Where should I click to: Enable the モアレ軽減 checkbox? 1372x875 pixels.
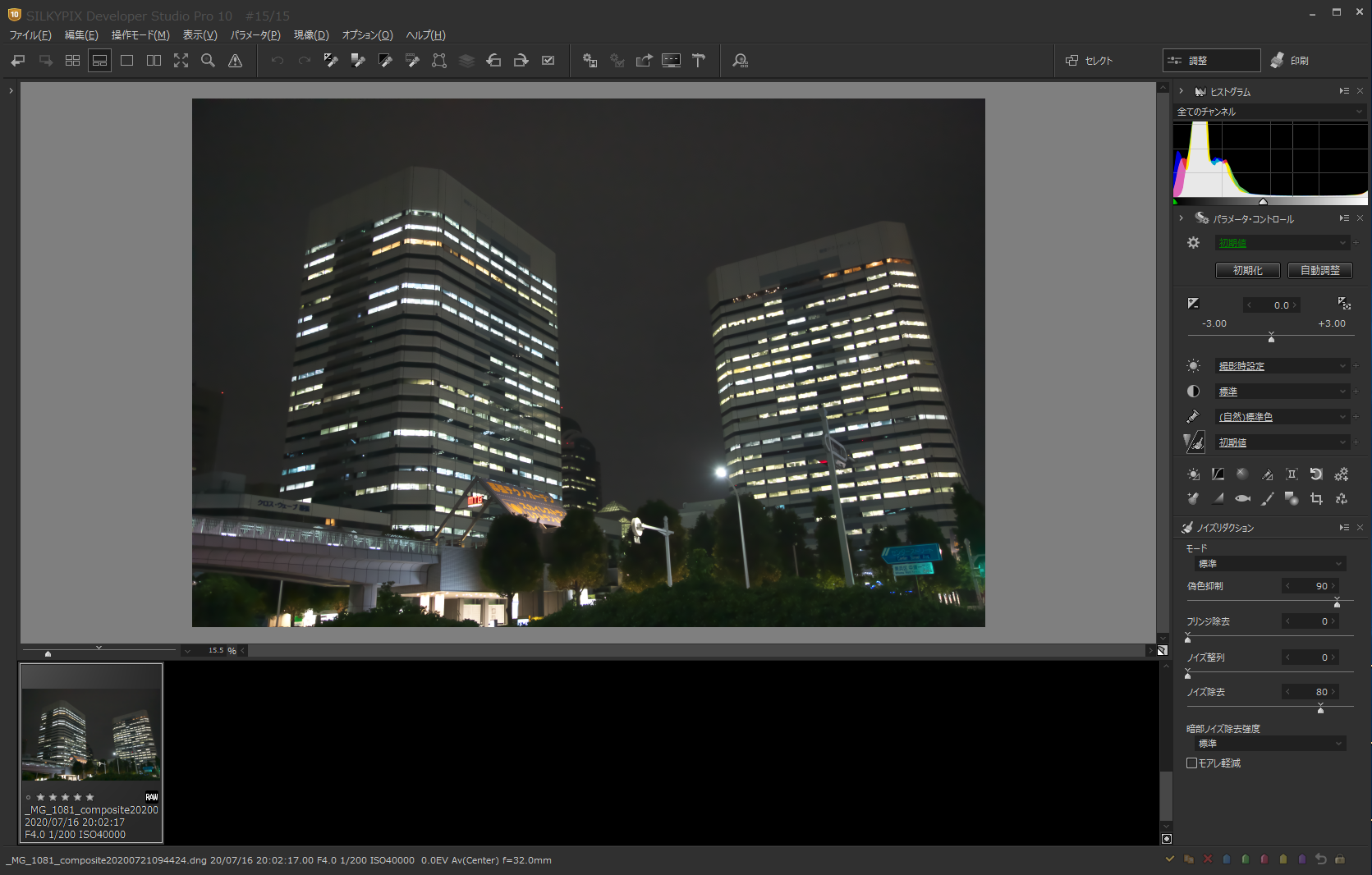point(1191,763)
